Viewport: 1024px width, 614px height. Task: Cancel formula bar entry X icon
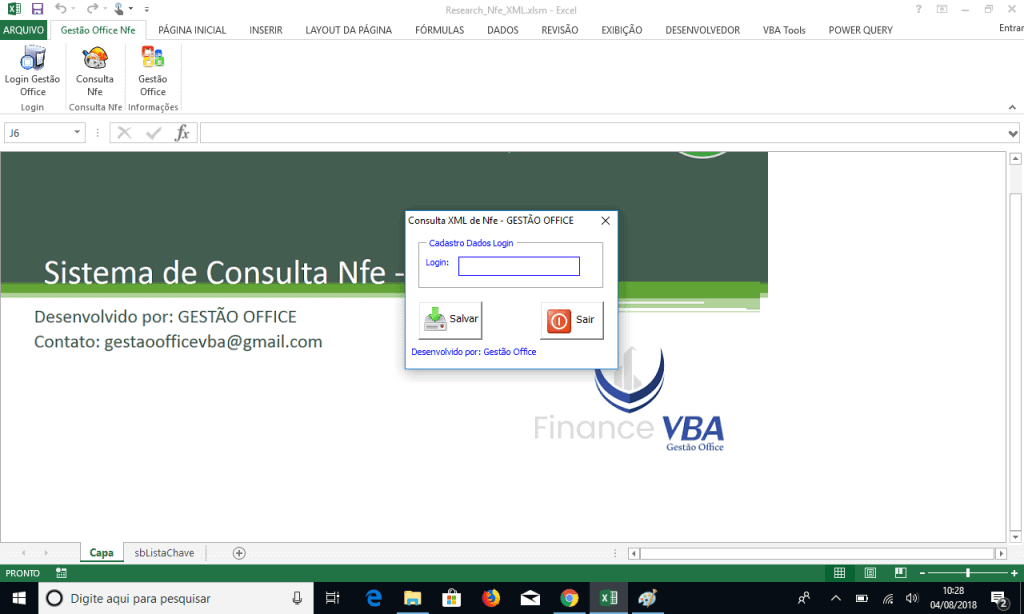(124, 133)
